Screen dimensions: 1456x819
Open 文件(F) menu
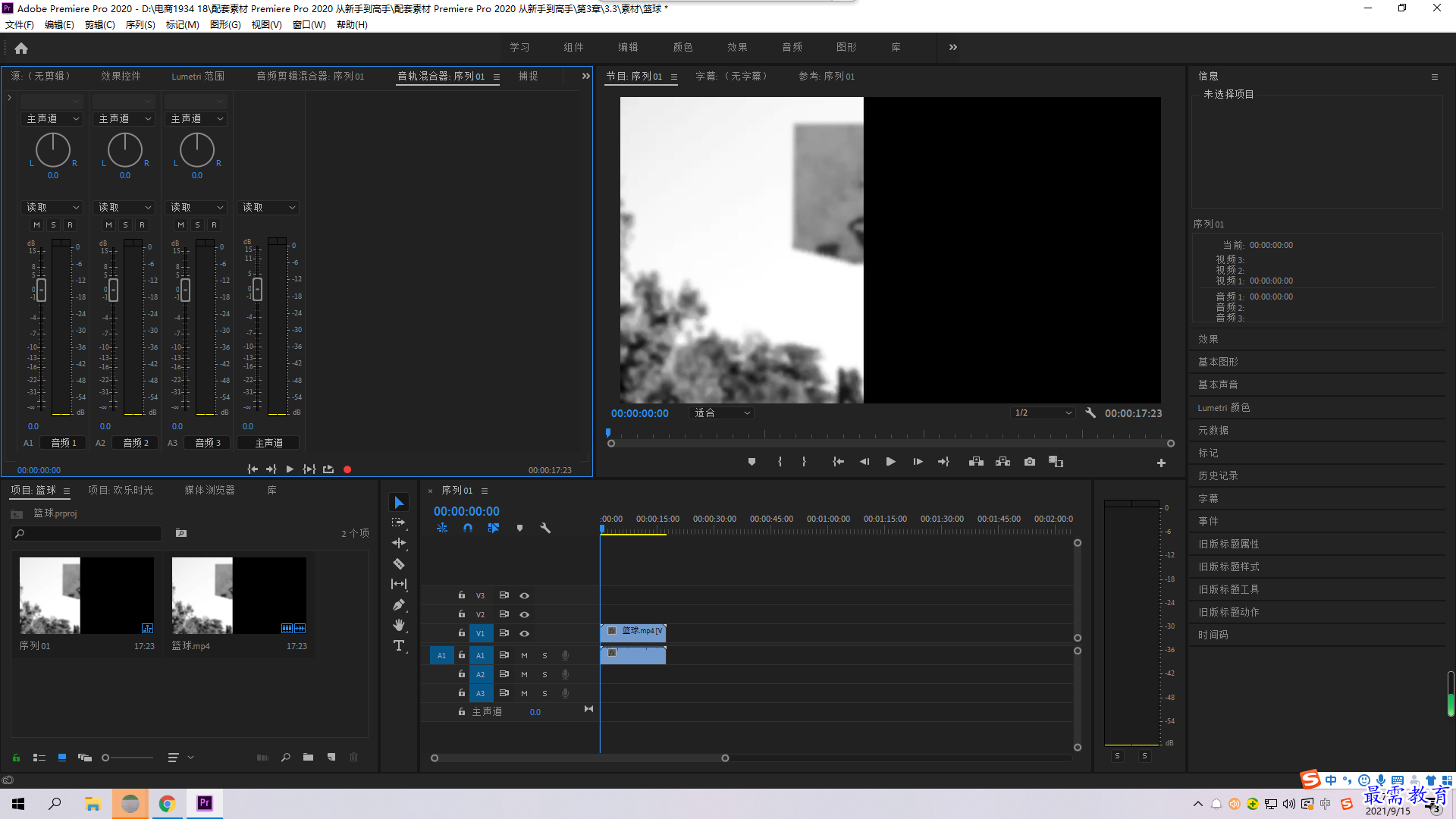[x=20, y=24]
